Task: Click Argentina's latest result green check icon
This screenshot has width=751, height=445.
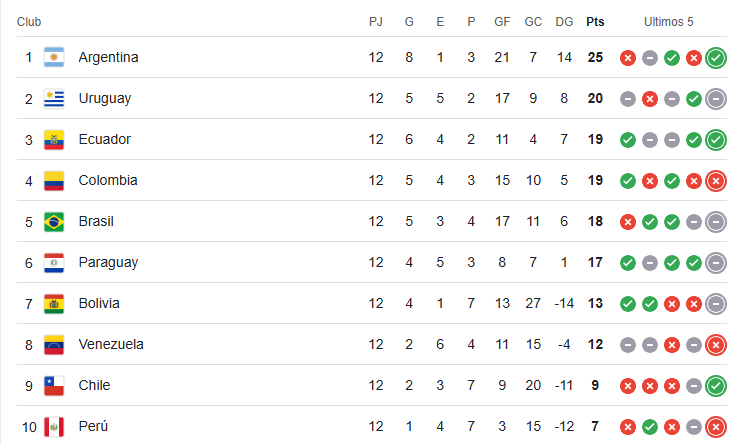Action: coord(716,58)
